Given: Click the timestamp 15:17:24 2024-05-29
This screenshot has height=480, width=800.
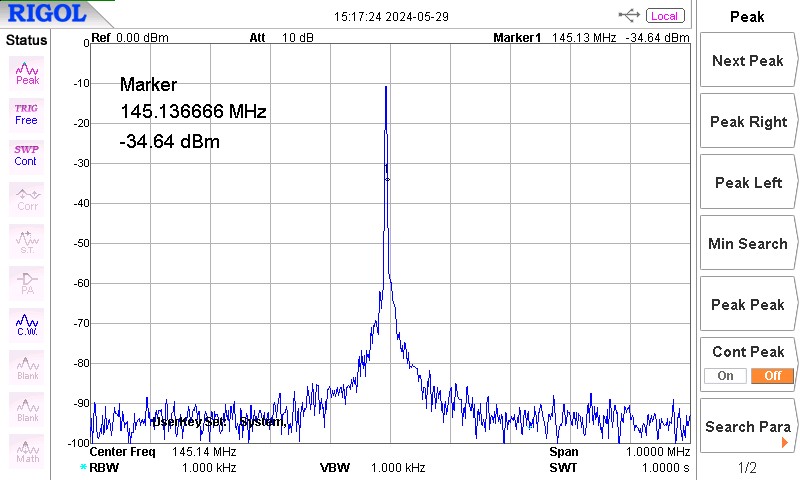Looking at the screenshot, I should pos(391,17).
